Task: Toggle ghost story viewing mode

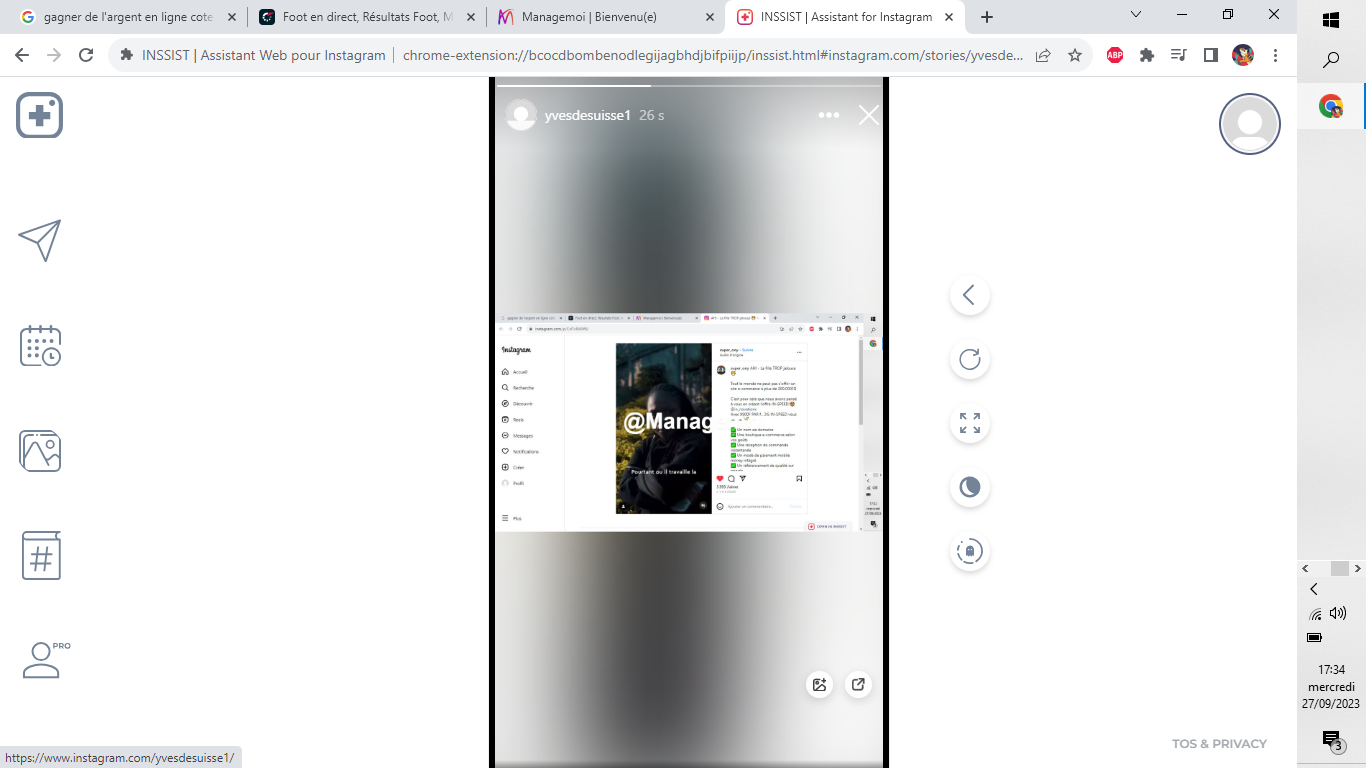Action: point(969,551)
